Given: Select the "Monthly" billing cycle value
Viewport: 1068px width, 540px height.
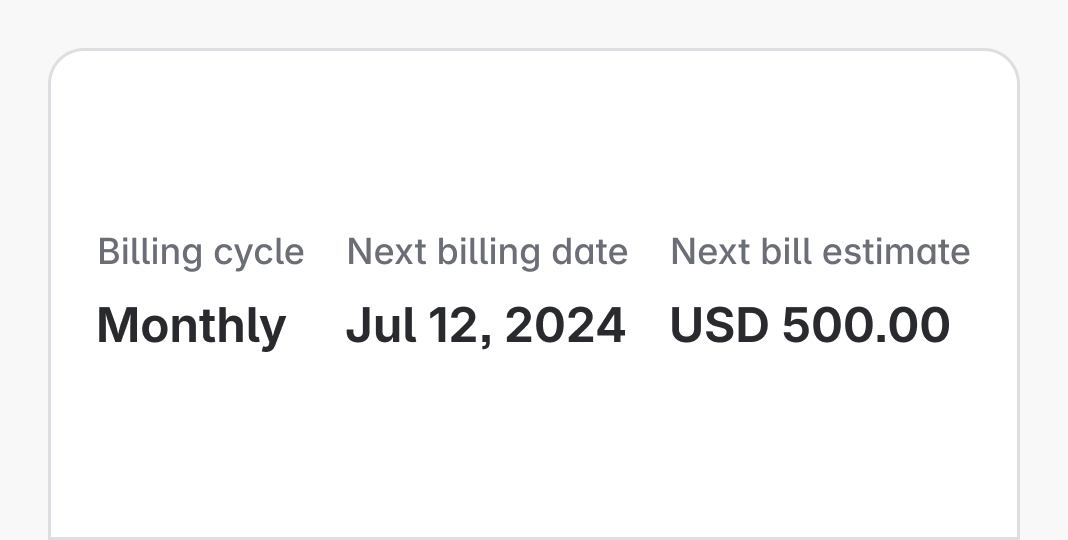Looking at the screenshot, I should 191,326.
